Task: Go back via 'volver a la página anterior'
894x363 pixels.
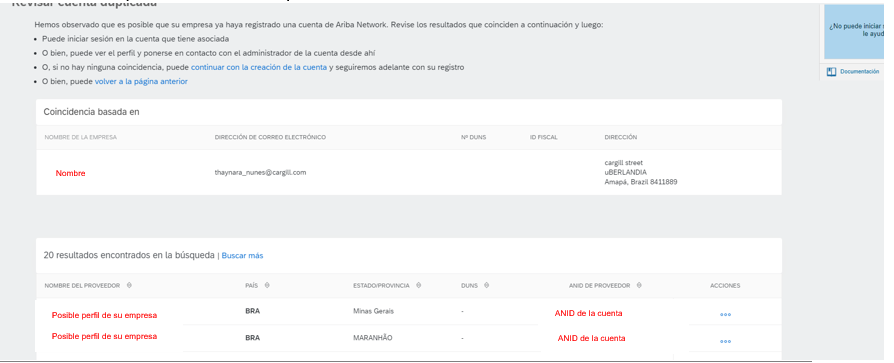Action: 141,81
